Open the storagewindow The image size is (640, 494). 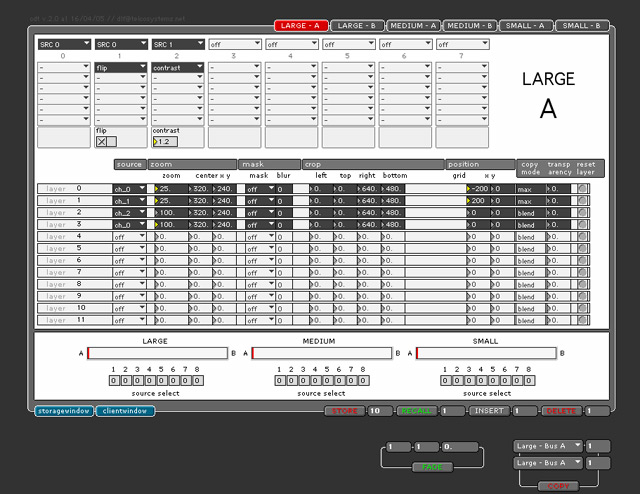(x=64, y=411)
